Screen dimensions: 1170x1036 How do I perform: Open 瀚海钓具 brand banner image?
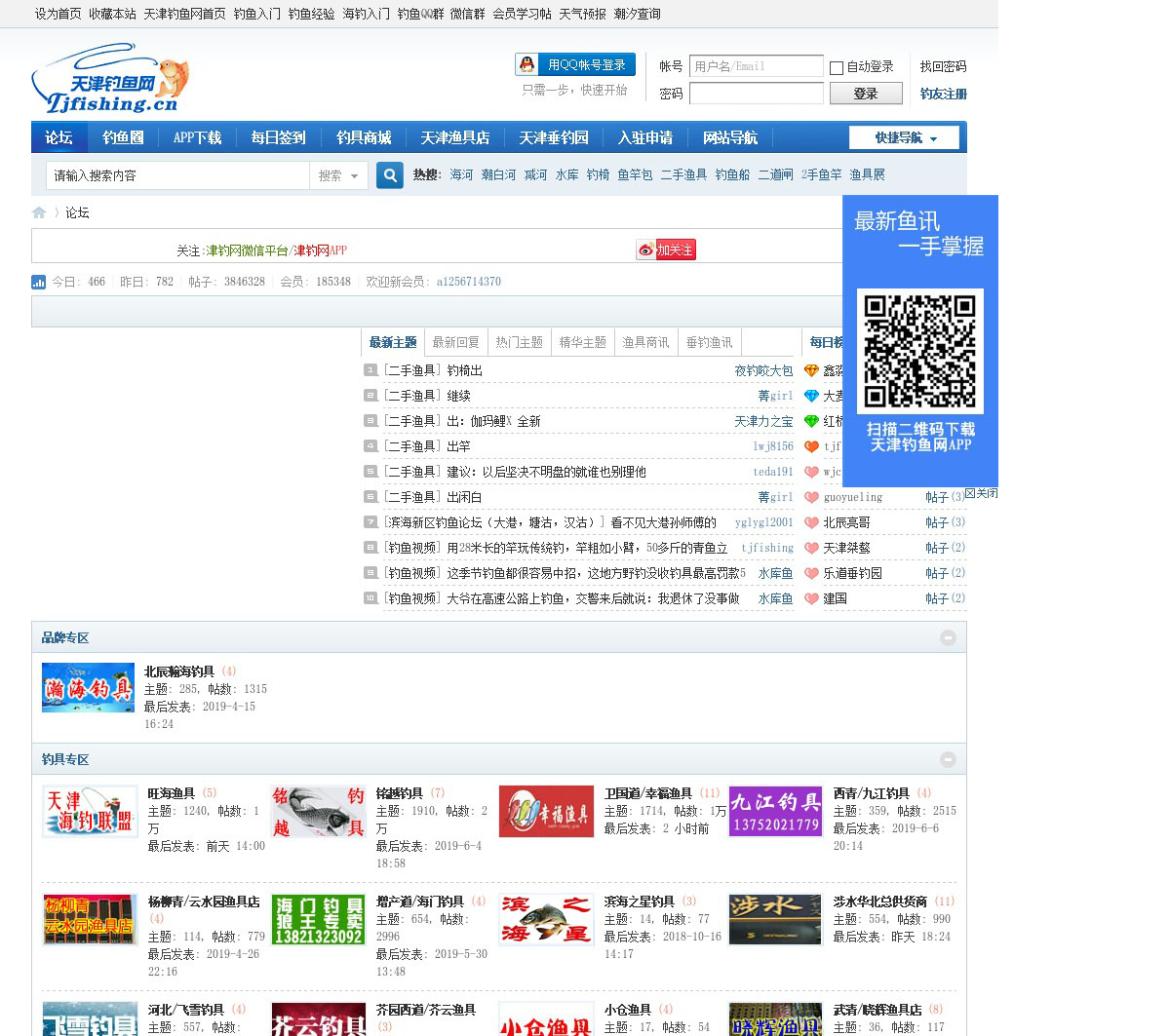[x=88, y=688]
